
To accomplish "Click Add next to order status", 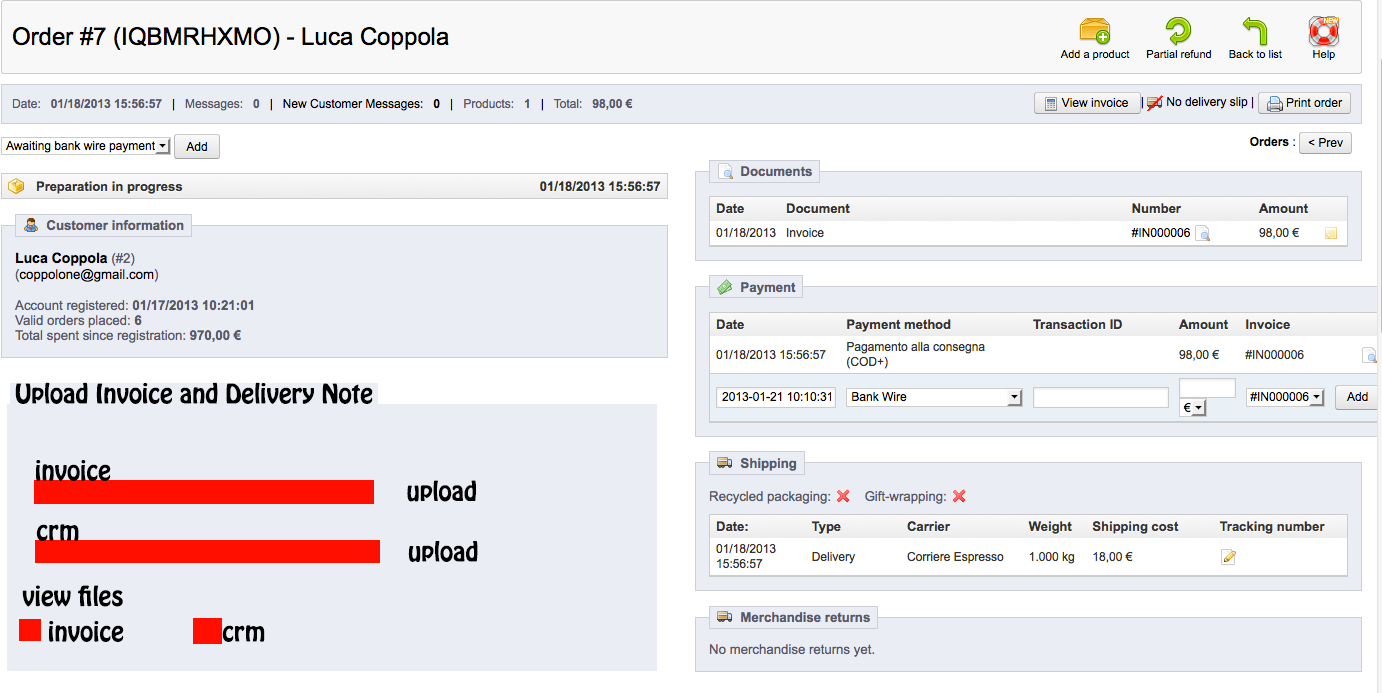I will click(197, 147).
